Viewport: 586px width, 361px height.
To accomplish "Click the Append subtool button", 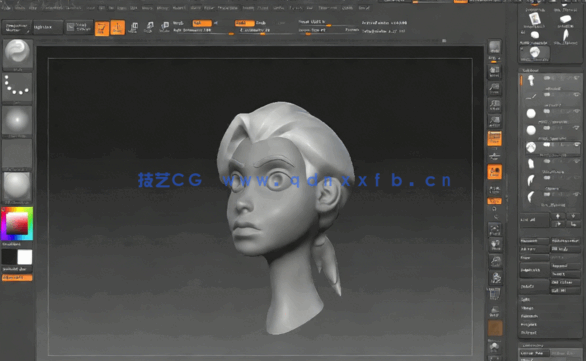I will point(565,266).
